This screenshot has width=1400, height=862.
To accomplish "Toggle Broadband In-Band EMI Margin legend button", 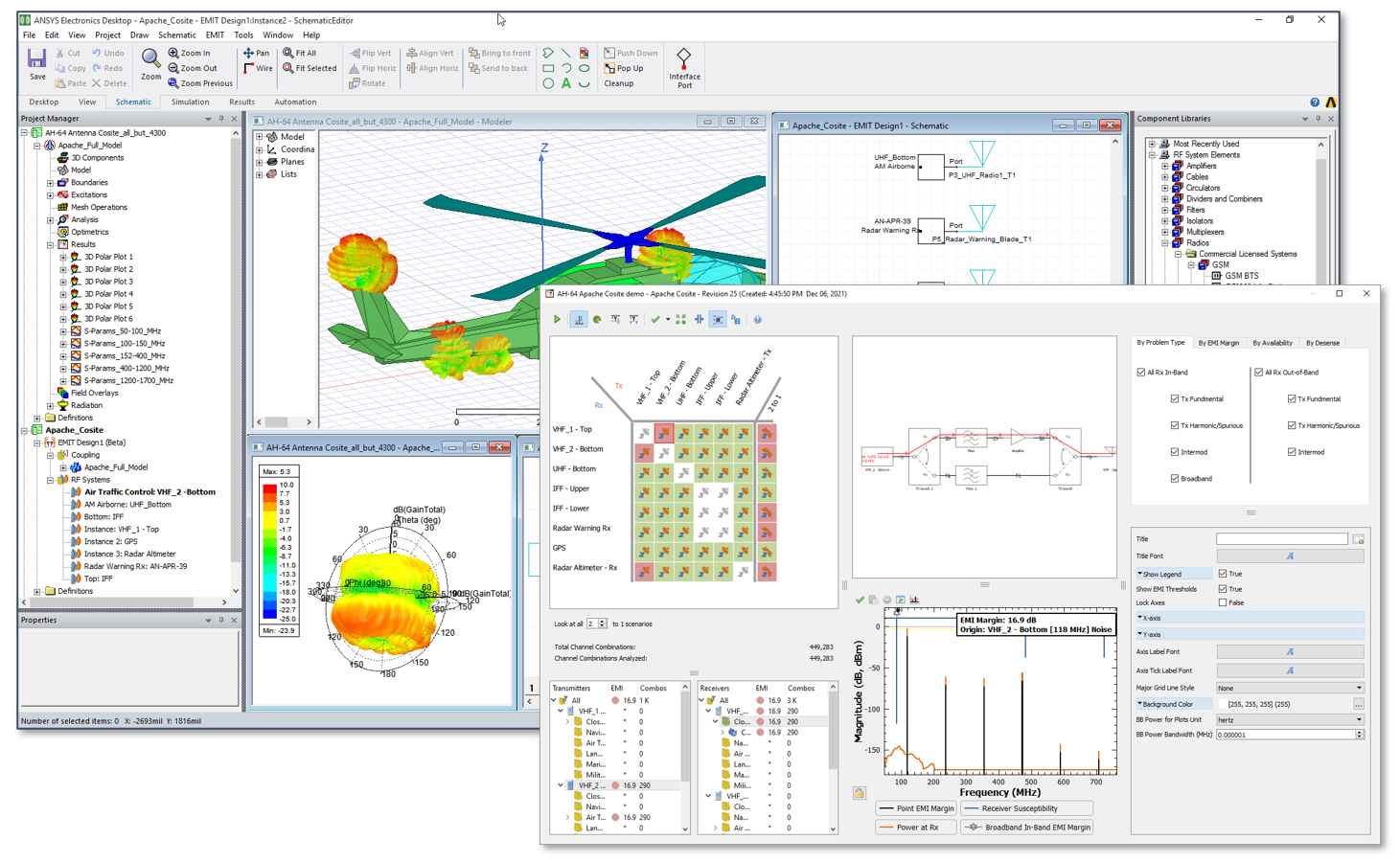I will (x=1027, y=828).
